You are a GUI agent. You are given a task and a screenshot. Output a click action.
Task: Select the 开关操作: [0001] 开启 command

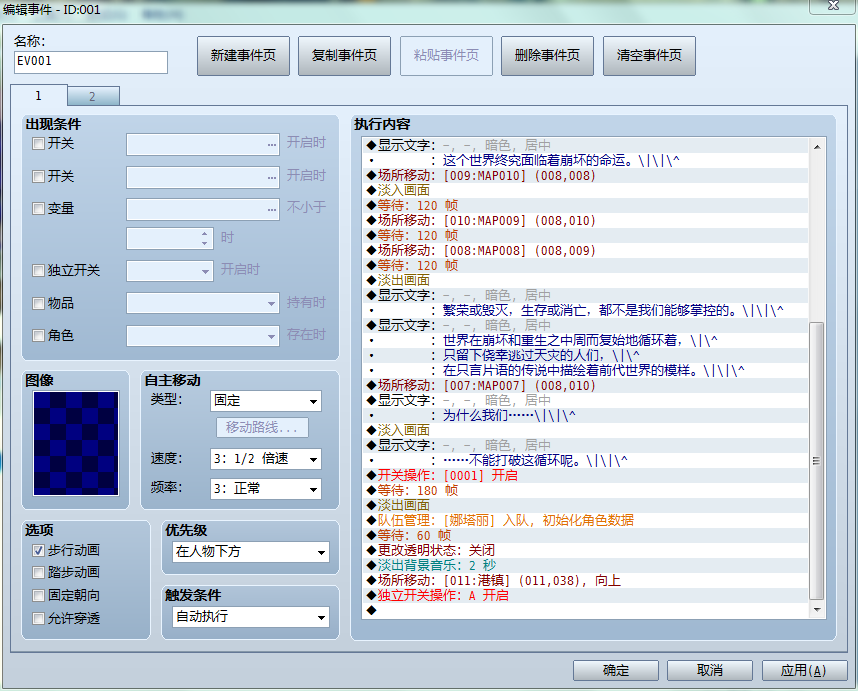tap(585, 475)
